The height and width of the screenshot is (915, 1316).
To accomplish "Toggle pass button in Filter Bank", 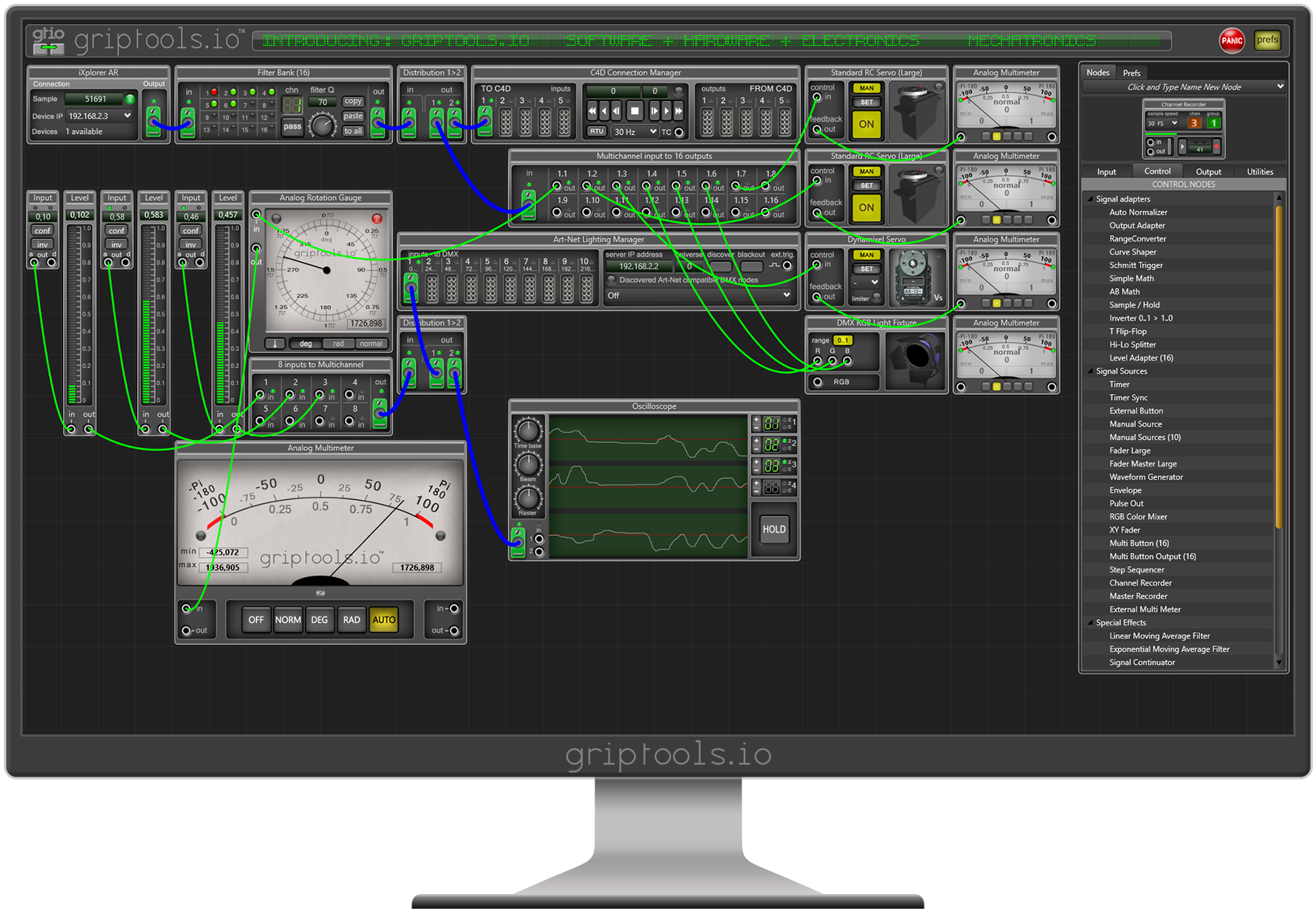I will pos(292,126).
